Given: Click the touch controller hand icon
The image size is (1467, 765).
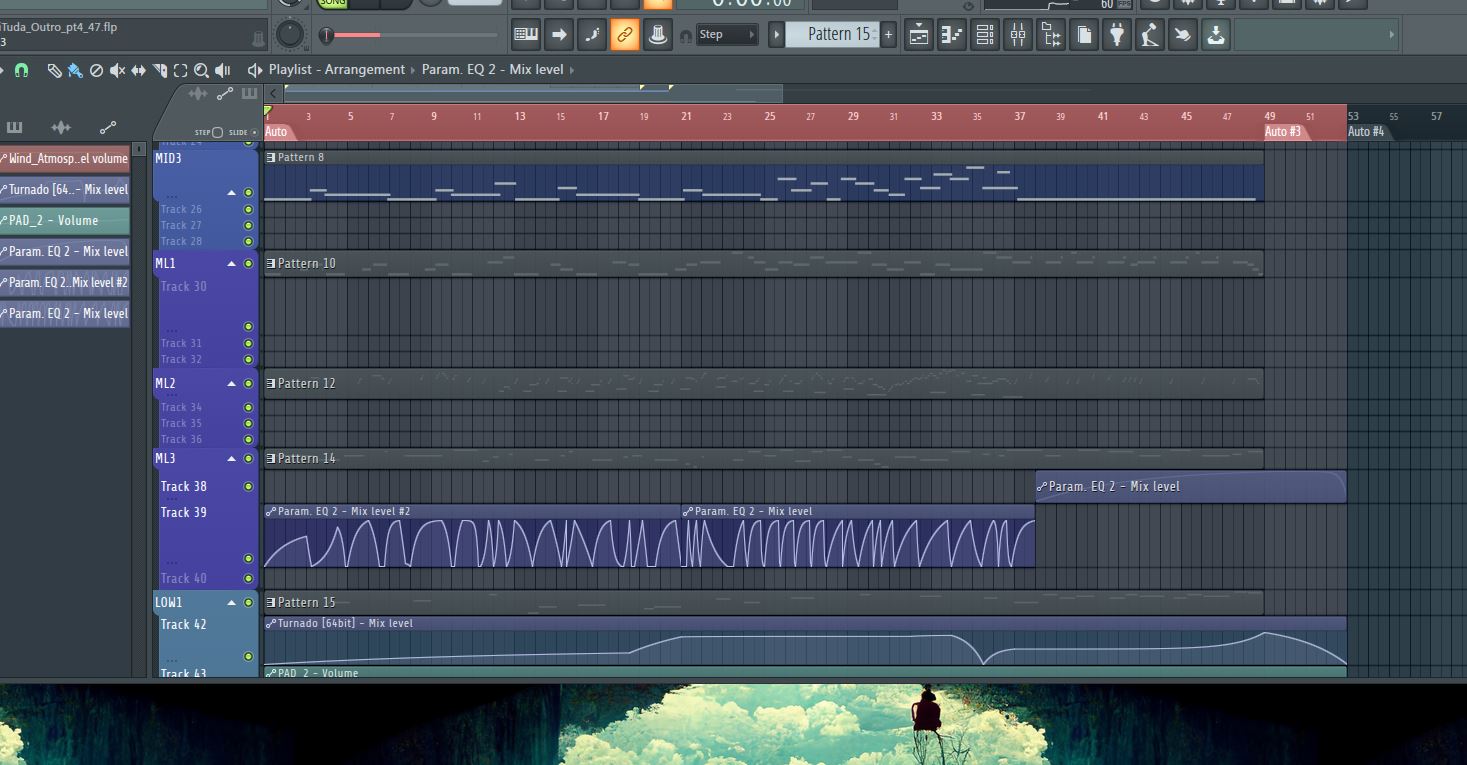Looking at the screenshot, I should 1183,36.
